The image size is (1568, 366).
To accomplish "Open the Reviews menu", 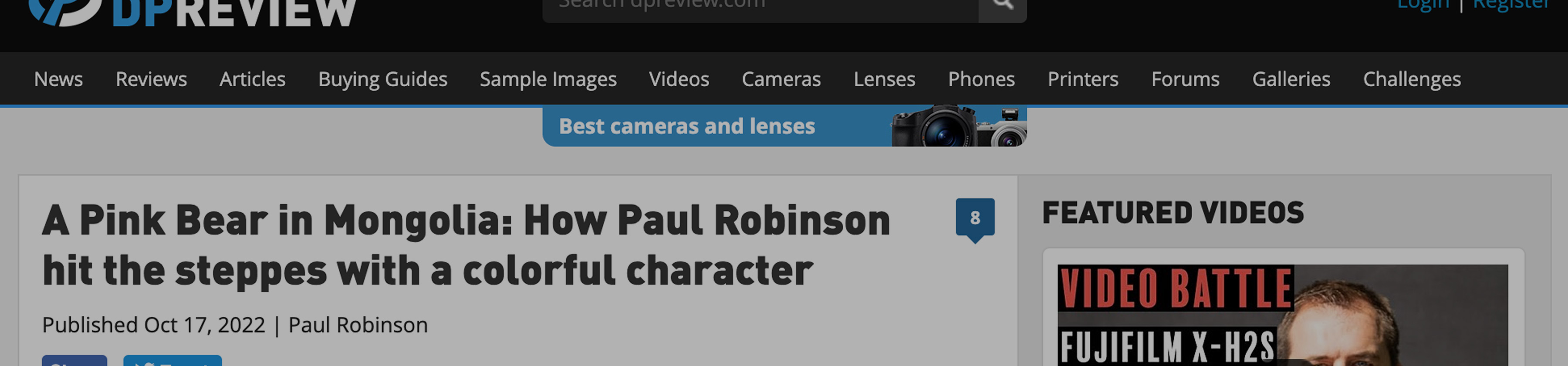I will click(152, 79).
